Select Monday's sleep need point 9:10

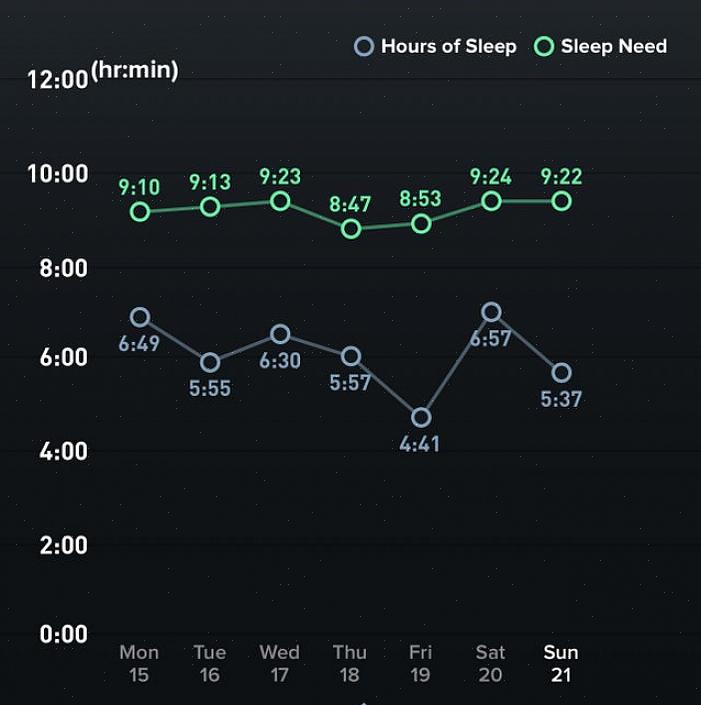tap(140, 211)
